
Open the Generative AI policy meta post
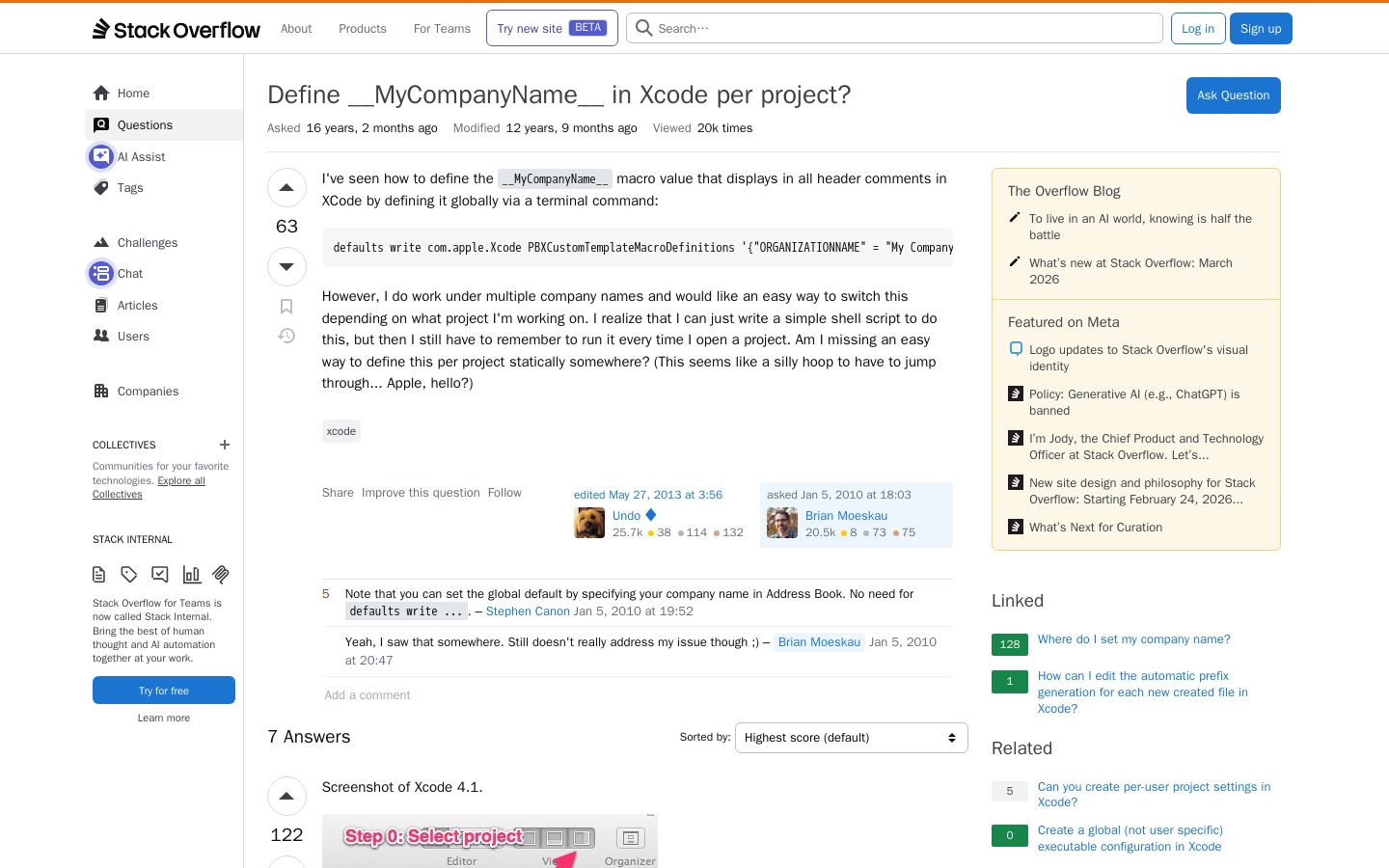(x=1134, y=402)
